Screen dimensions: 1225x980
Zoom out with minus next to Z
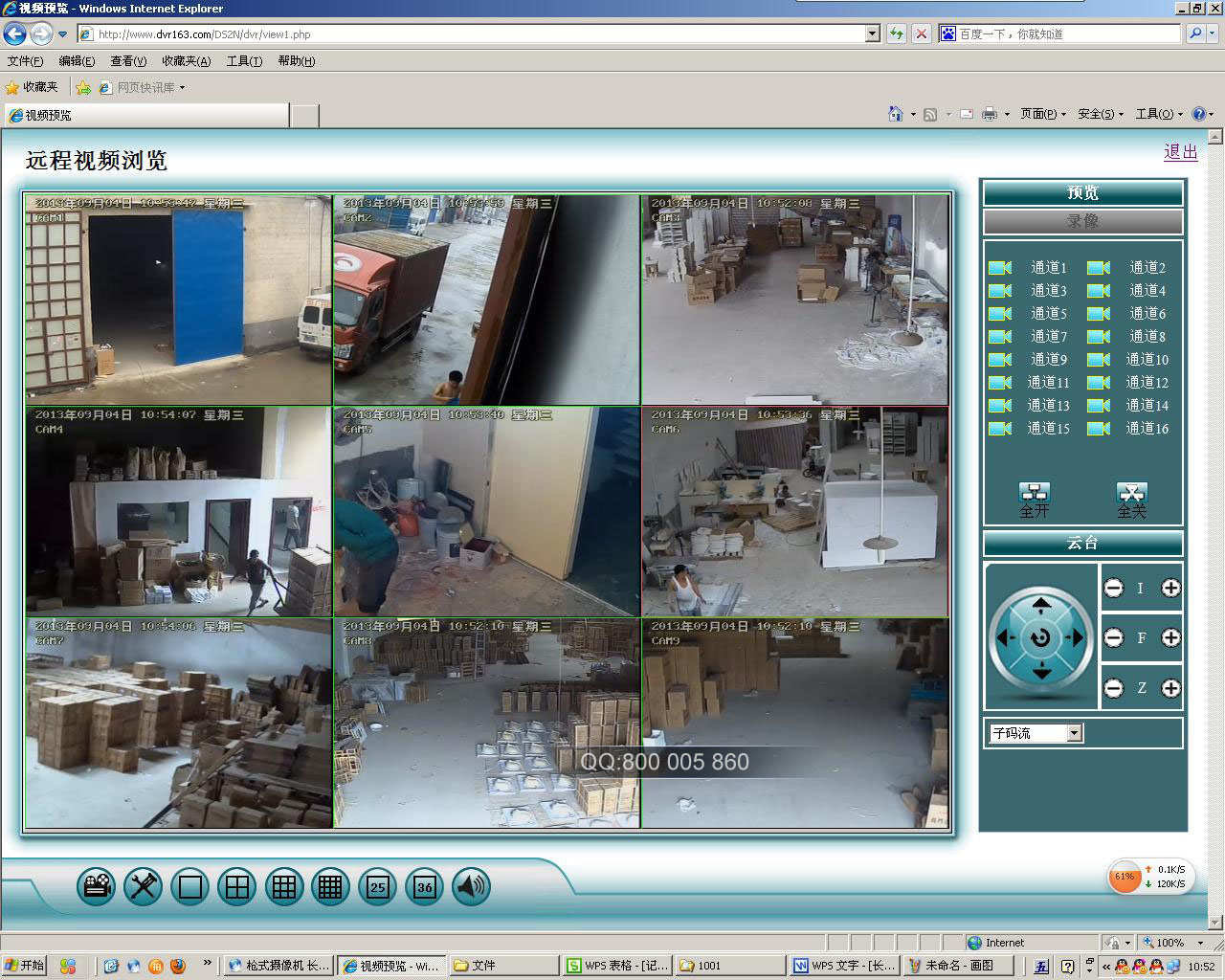1113,688
